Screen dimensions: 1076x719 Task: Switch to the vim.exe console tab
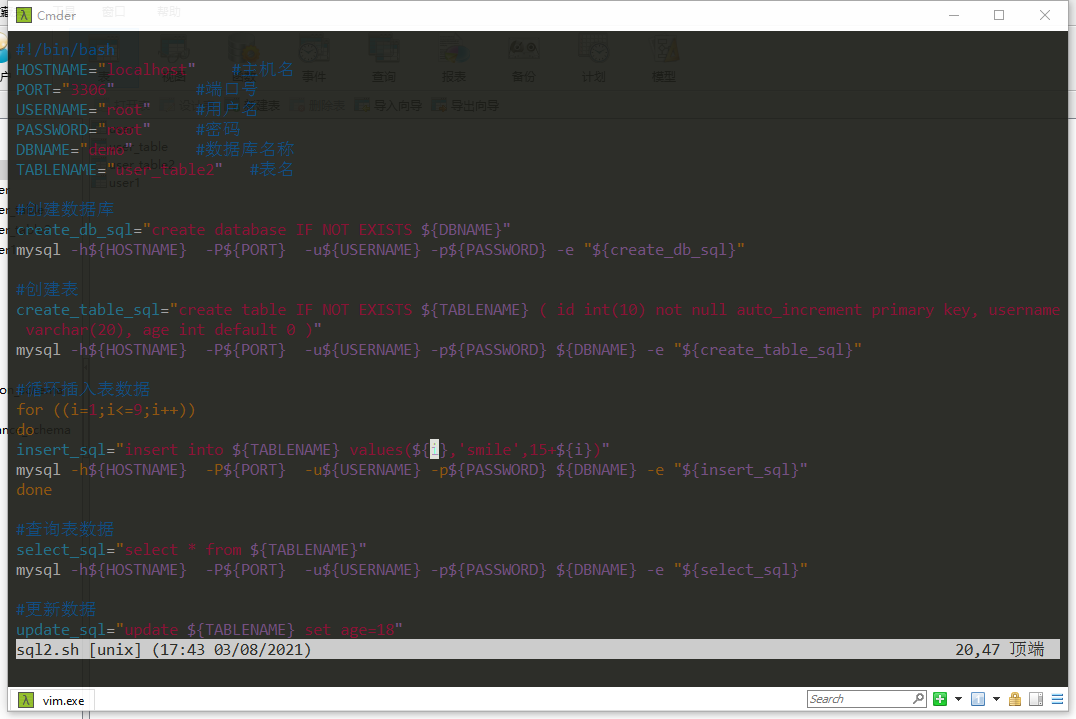[52, 700]
